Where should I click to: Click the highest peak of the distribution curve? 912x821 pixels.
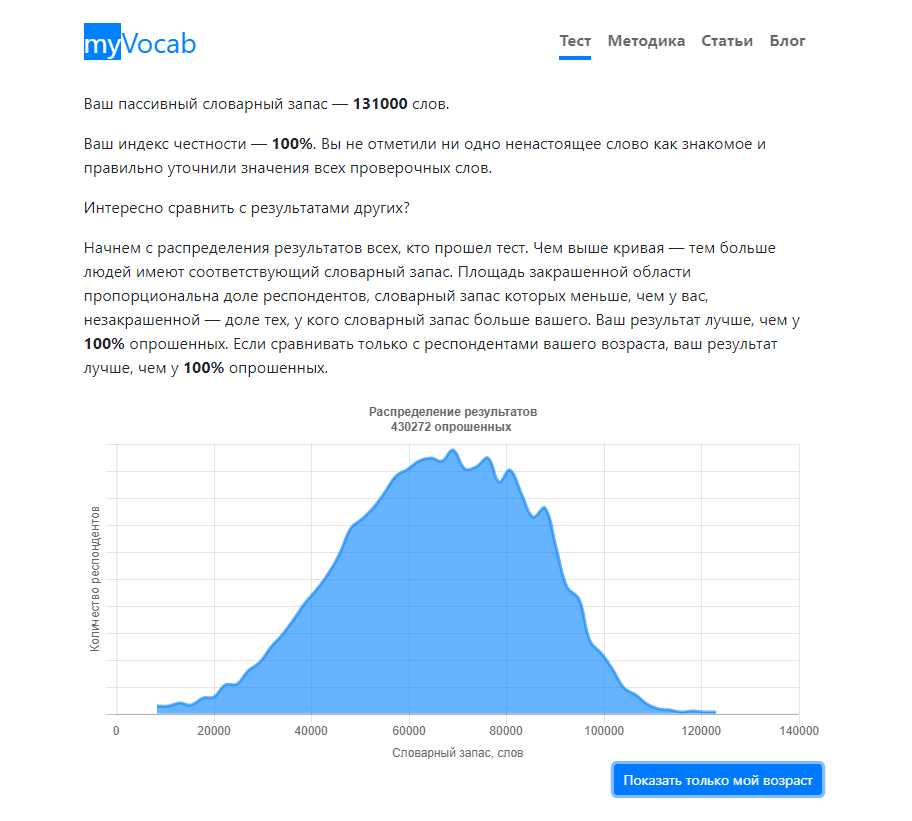[x=453, y=451]
